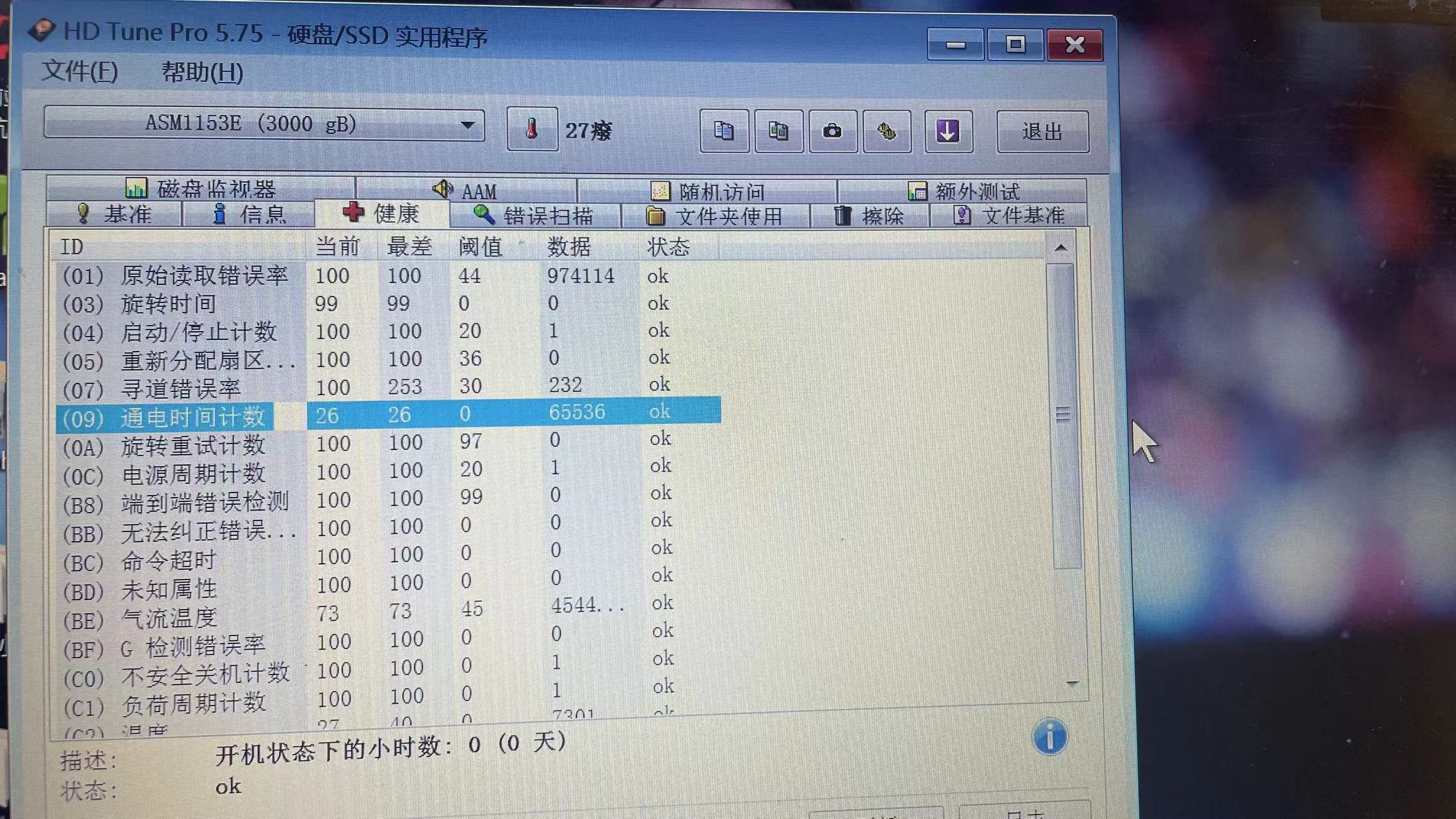Select the (05) 重新分配扇区 row
This screenshot has height=819, width=1456.
pos(388,359)
